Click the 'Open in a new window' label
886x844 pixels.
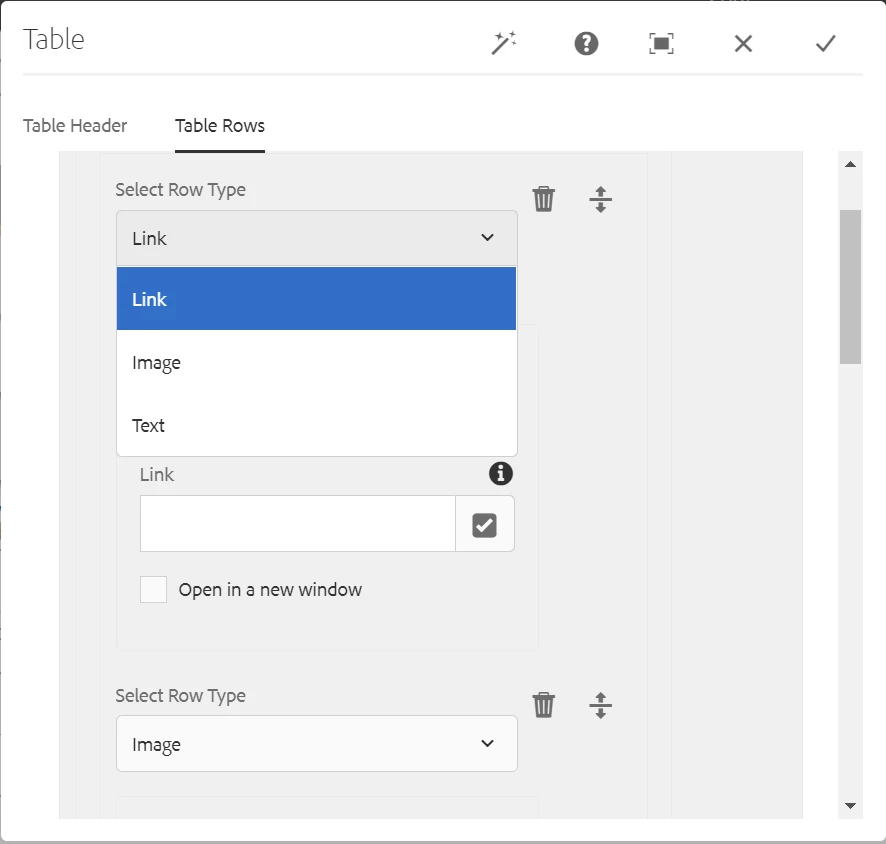click(x=270, y=590)
